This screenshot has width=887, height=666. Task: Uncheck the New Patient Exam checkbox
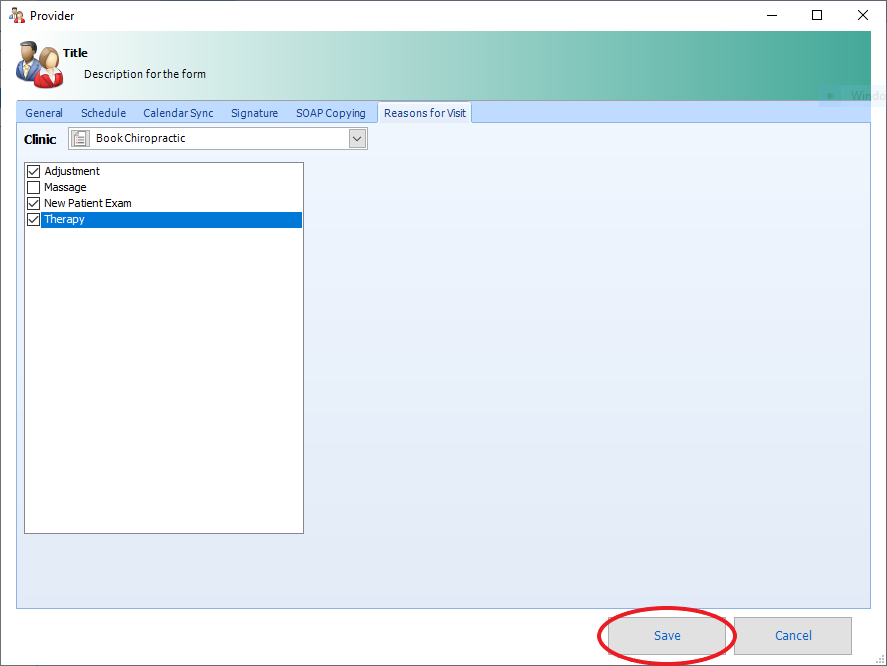pyautogui.click(x=33, y=204)
